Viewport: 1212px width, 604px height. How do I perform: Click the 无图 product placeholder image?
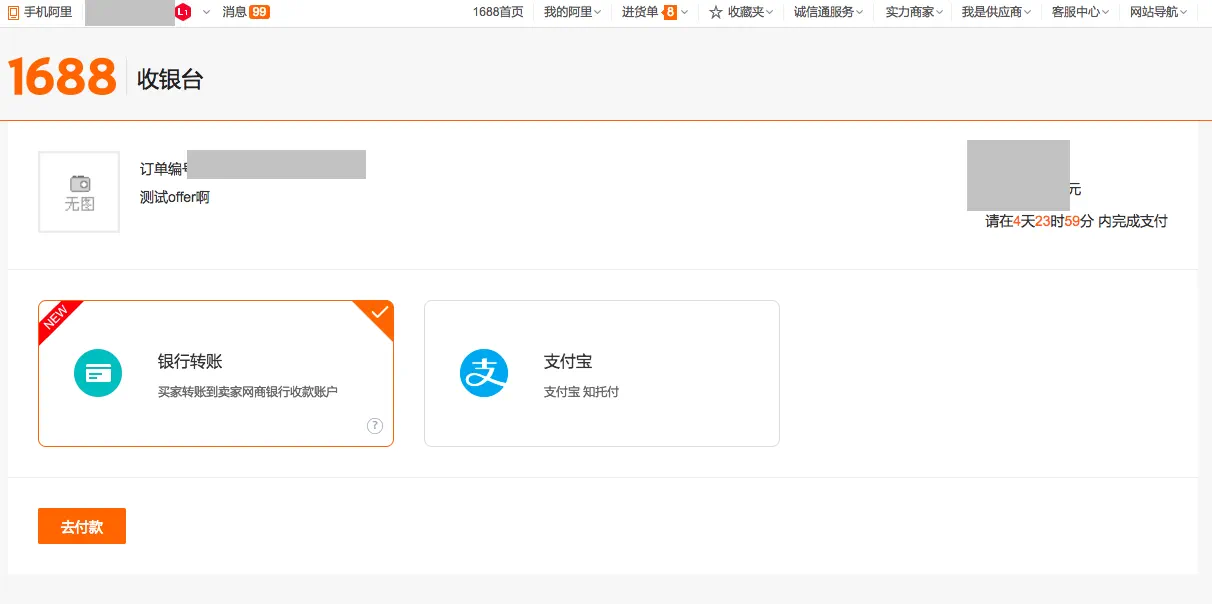coord(79,192)
